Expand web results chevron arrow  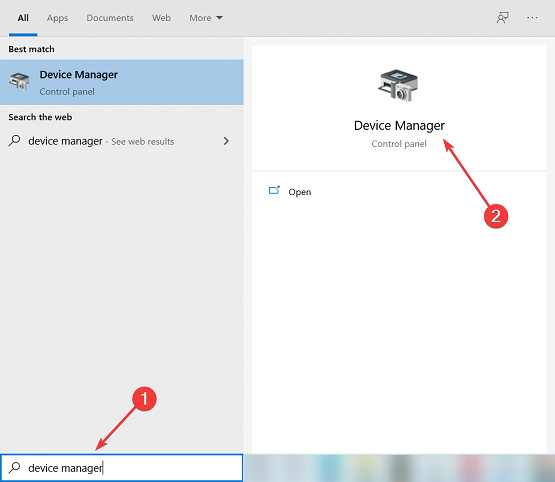pyautogui.click(x=226, y=141)
